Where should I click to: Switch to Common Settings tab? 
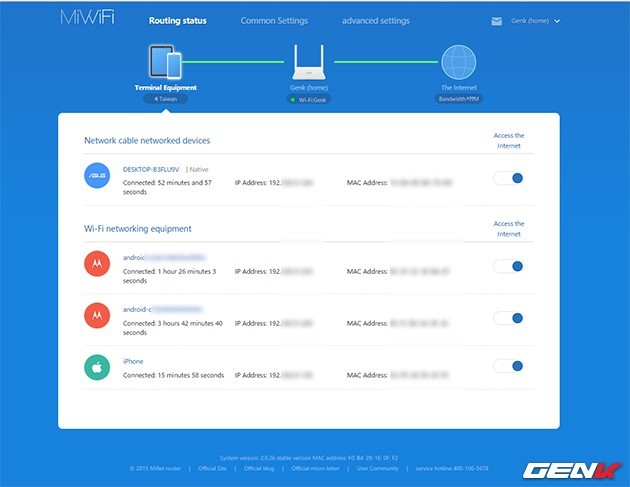point(274,21)
